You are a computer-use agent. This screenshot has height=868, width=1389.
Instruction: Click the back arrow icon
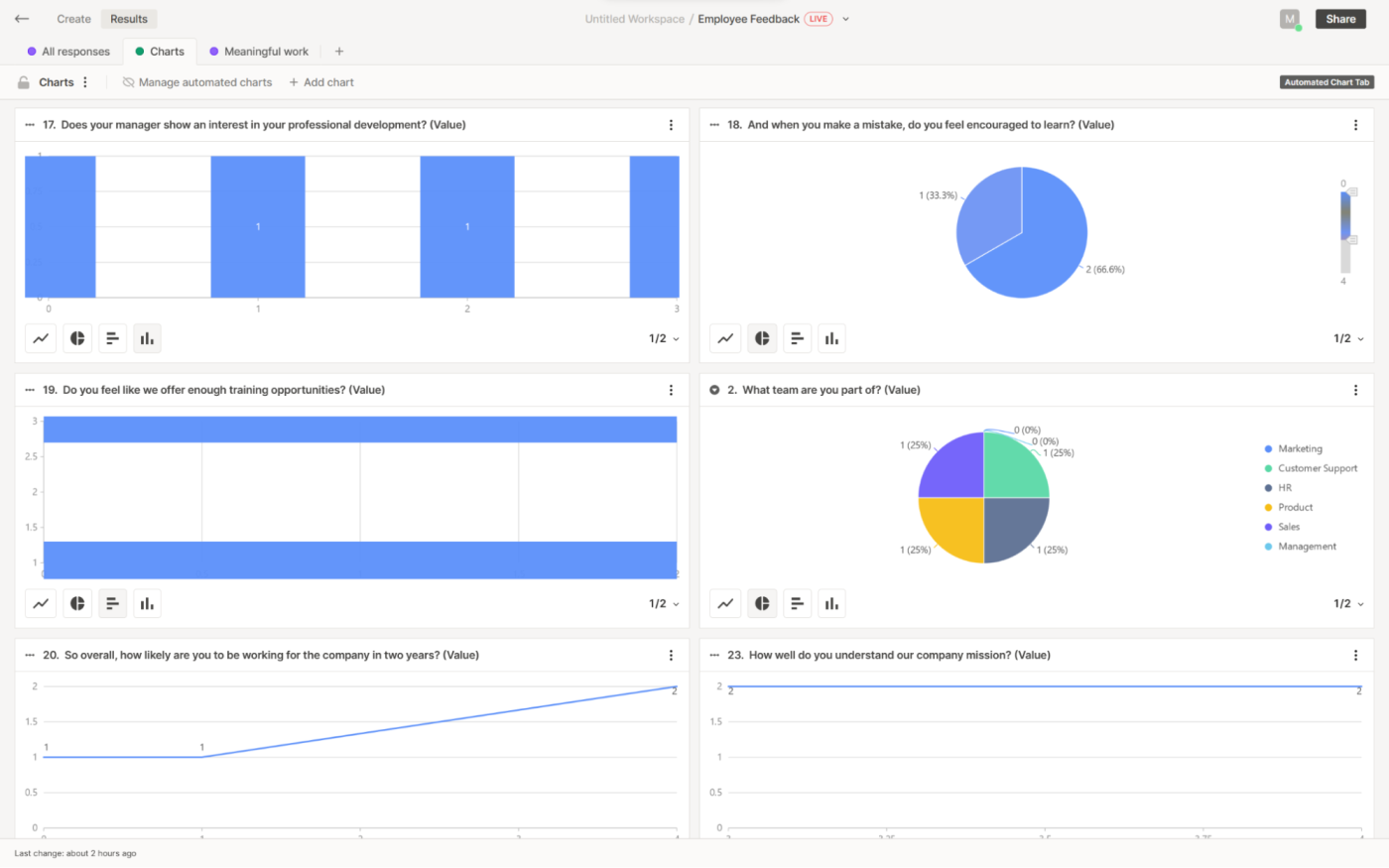tap(22, 19)
